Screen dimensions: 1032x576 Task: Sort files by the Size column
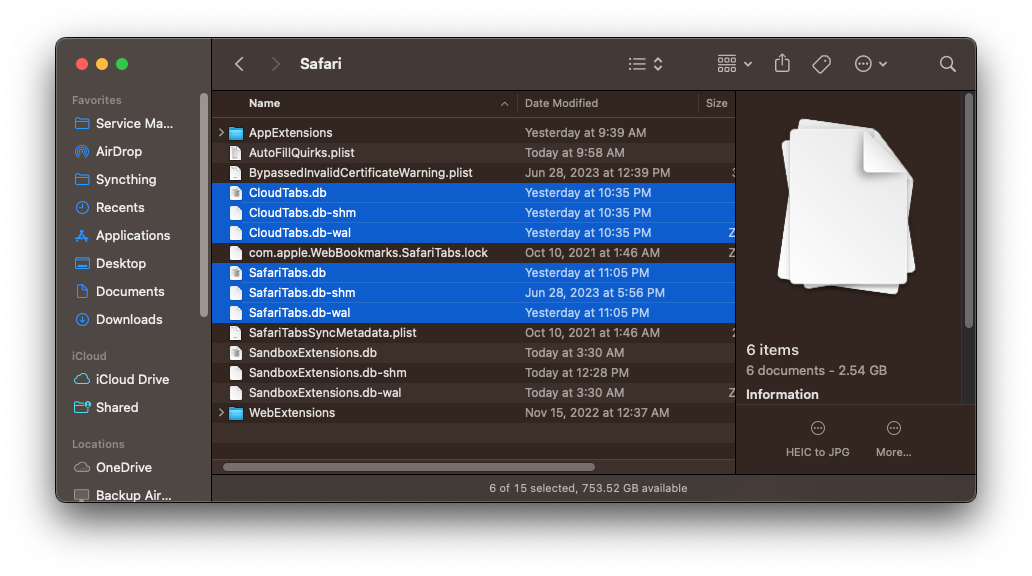717,103
